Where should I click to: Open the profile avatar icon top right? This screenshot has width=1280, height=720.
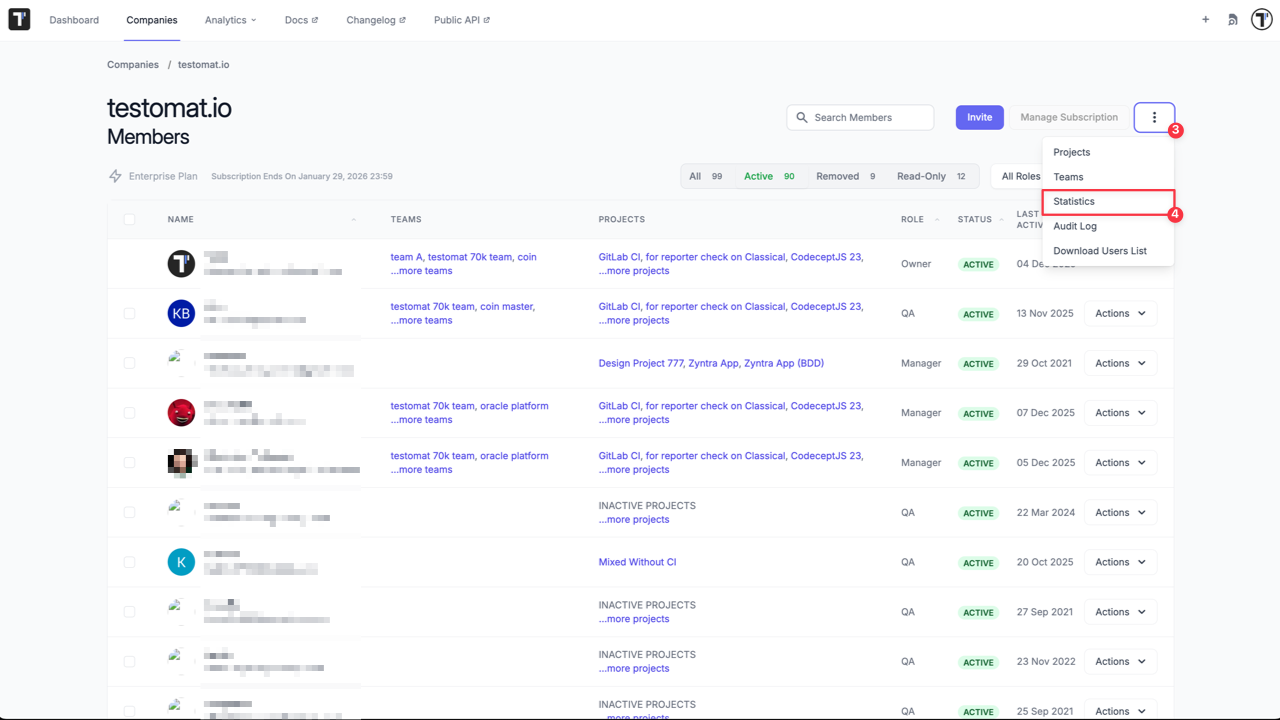point(1260,18)
